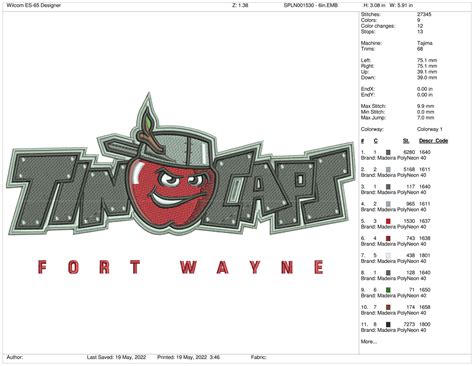Viewport: 474px width, 366px height.
Task: Click the C column header
Action: [376, 141]
